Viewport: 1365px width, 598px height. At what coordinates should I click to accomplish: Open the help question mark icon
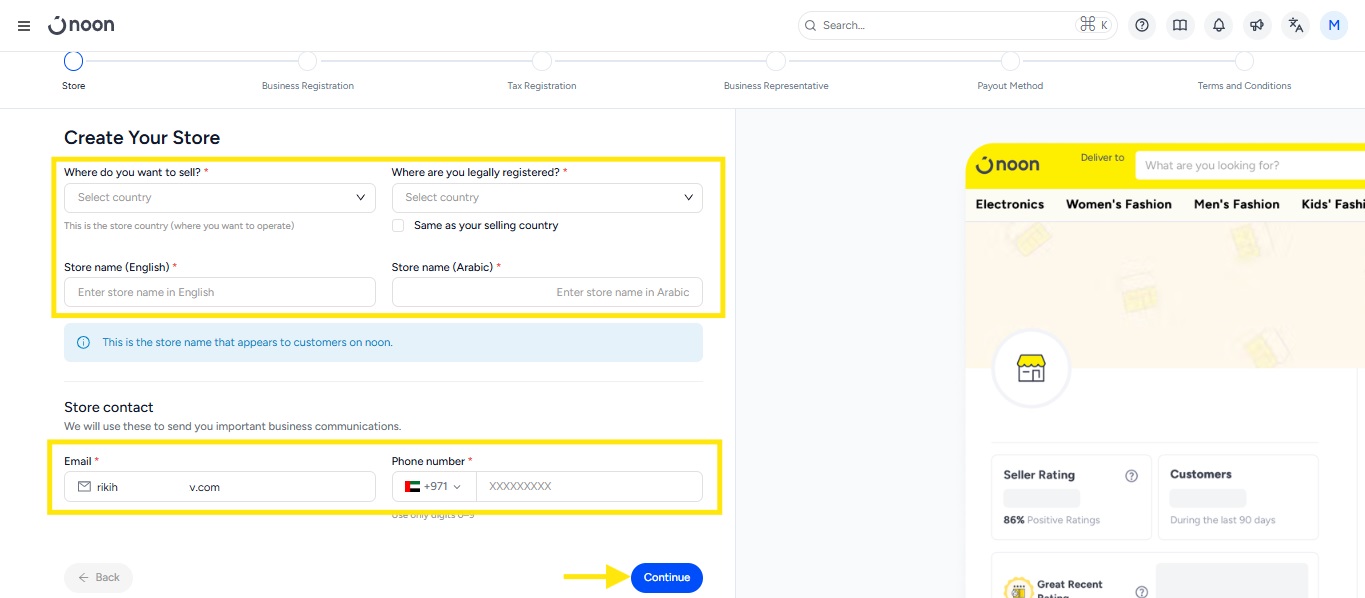[x=1142, y=26]
